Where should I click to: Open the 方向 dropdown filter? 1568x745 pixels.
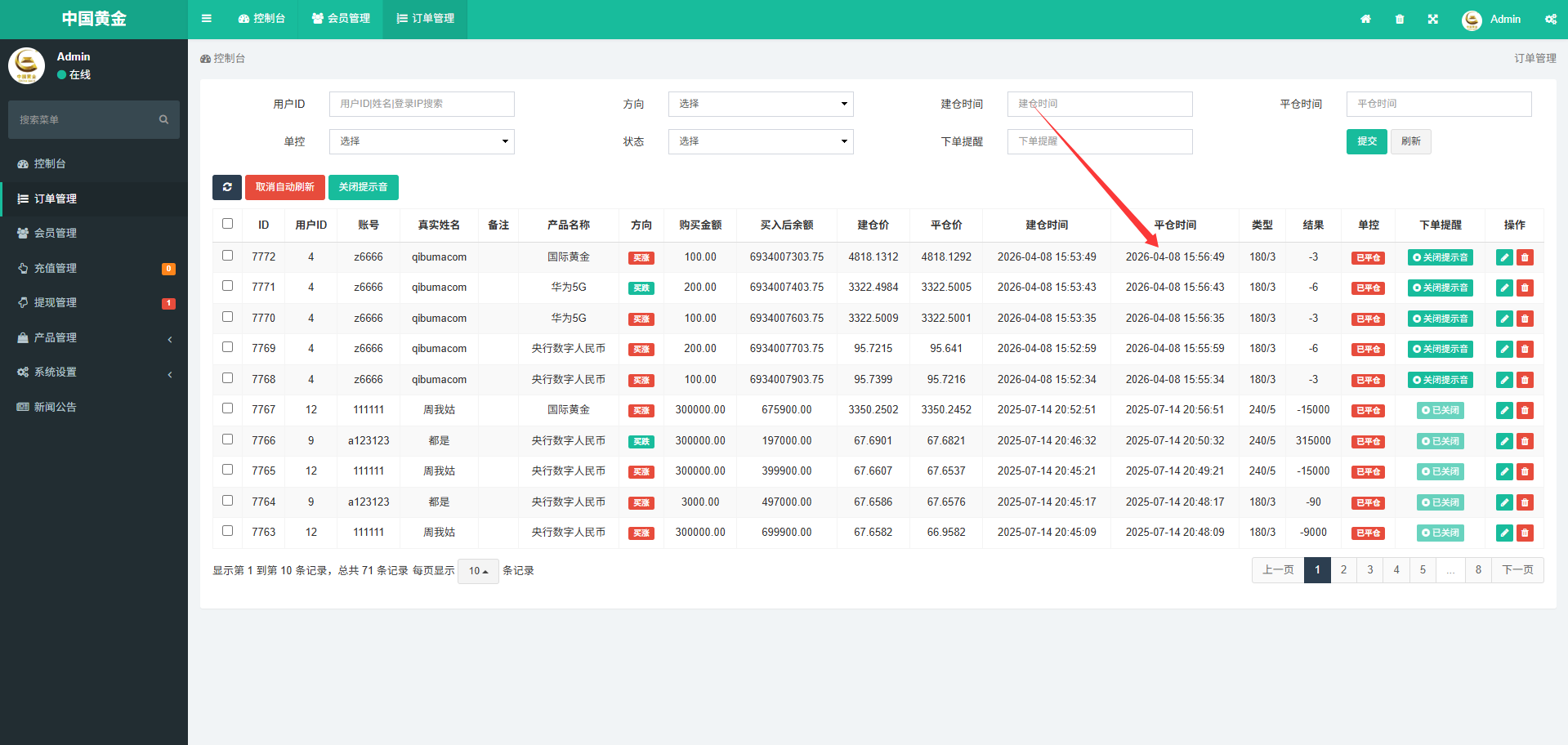coord(760,104)
